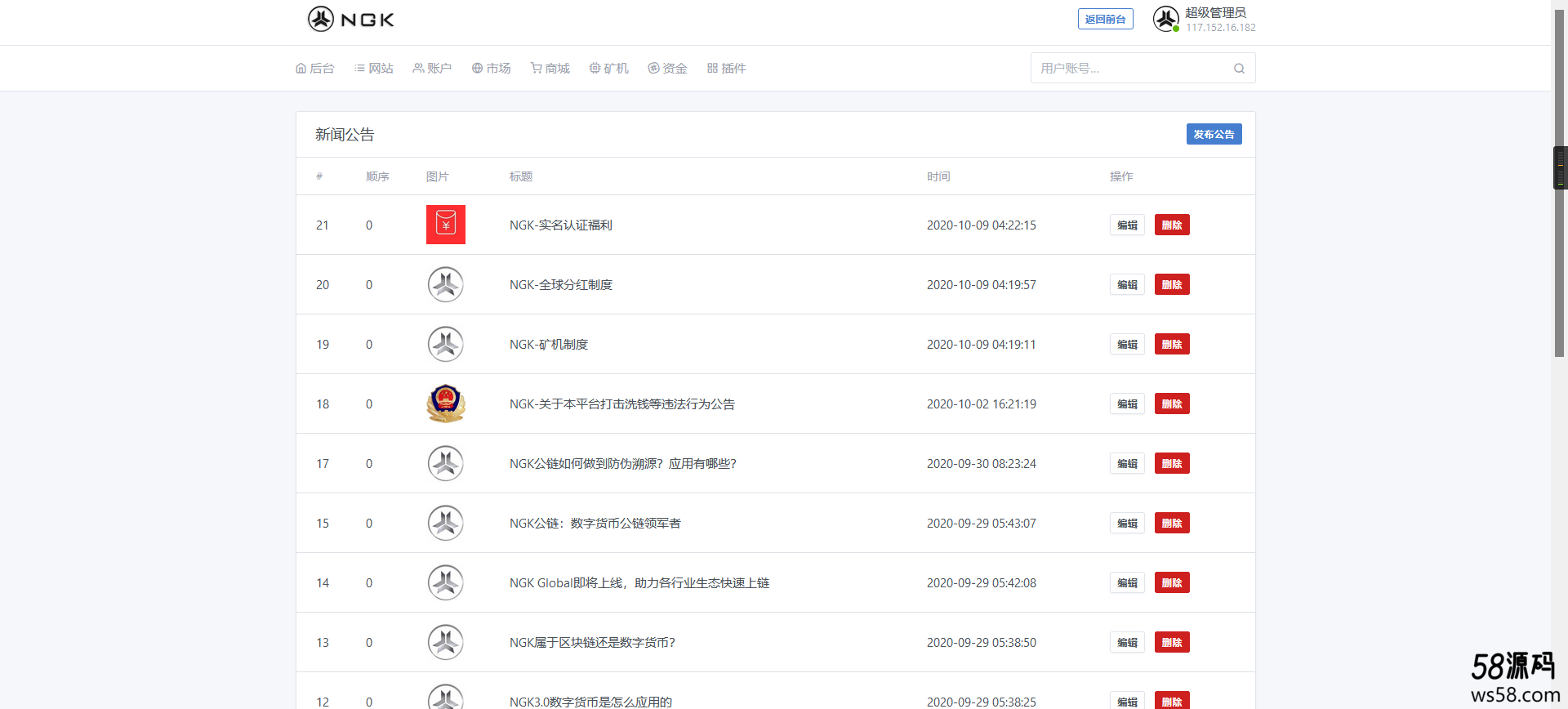Delete the NGK-实名认证福利 announcement
1568x709 pixels.
(1172, 225)
